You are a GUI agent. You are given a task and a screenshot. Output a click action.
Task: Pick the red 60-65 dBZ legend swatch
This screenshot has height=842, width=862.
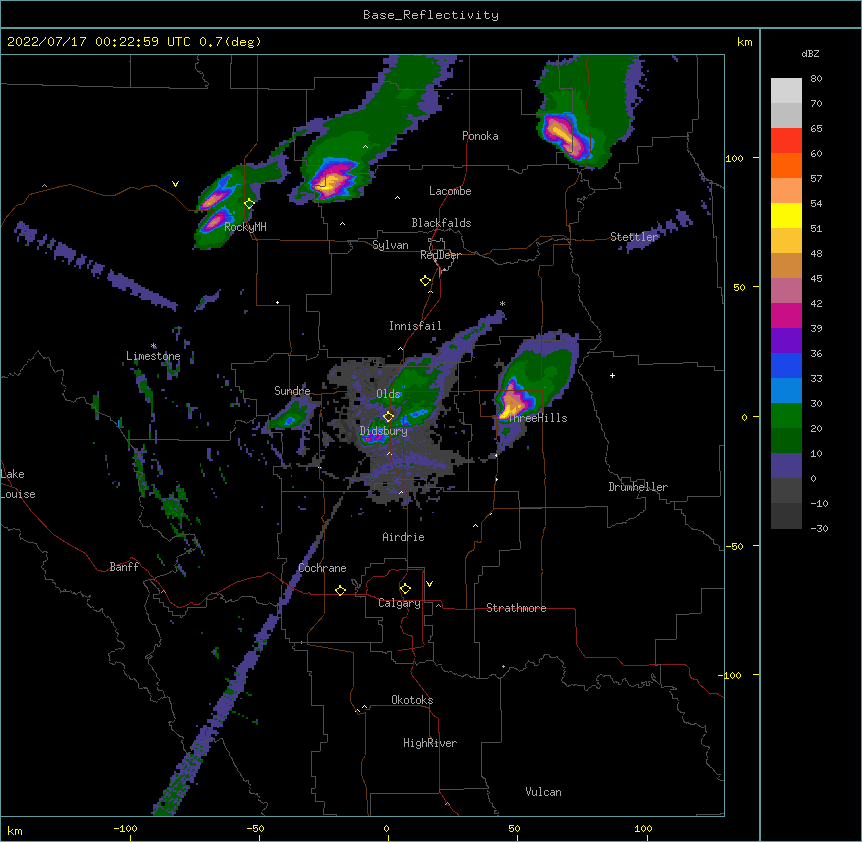[x=786, y=141]
